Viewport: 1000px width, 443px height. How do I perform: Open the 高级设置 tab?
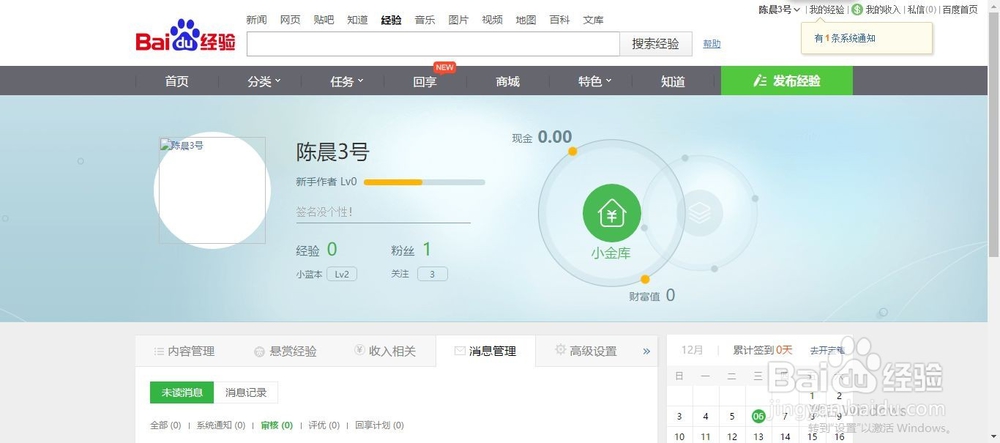pyautogui.click(x=585, y=351)
